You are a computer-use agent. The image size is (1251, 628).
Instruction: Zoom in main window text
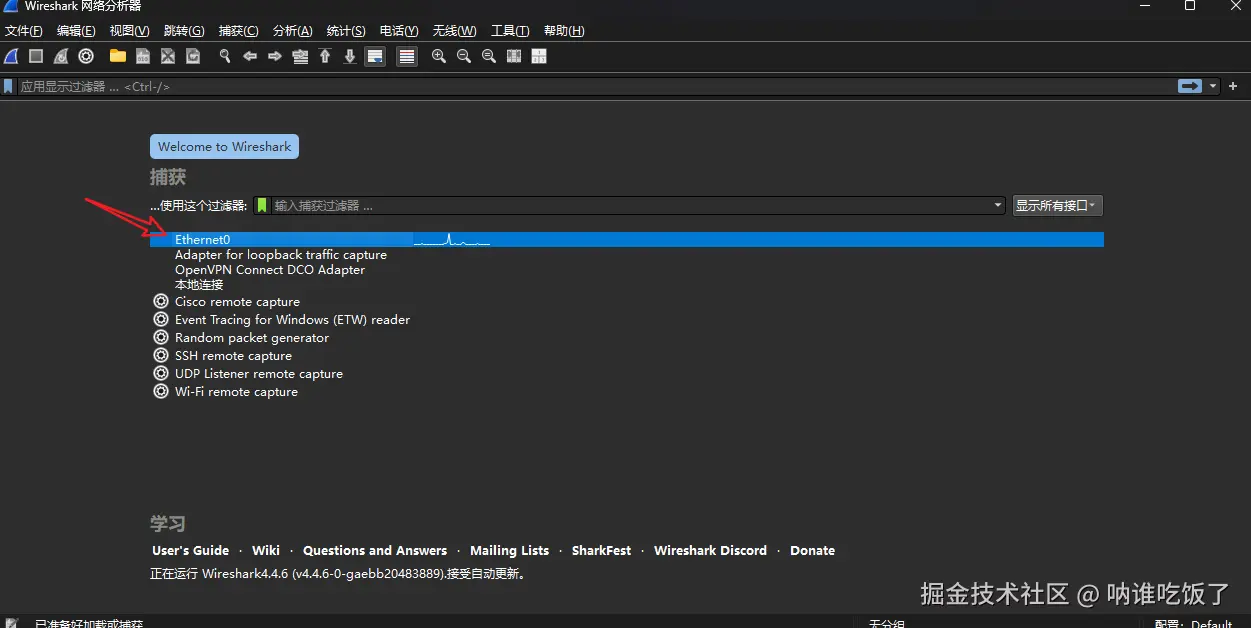tap(439, 56)
